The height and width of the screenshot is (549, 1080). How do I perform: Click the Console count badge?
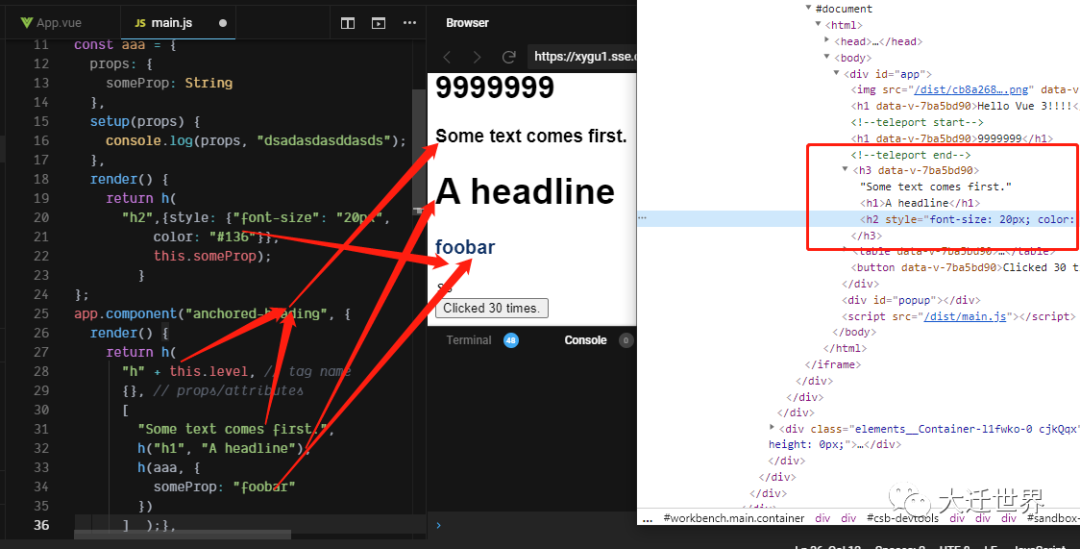click(x=625, y=340)
